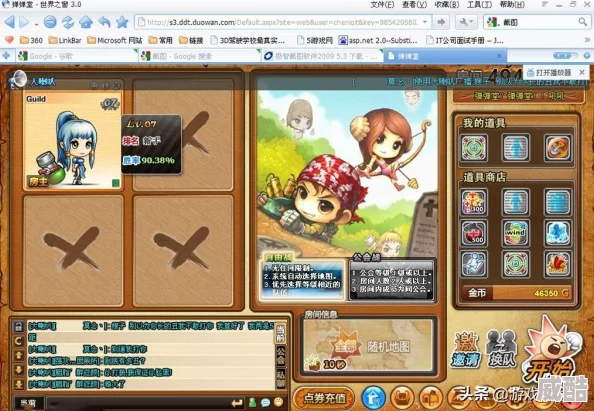594x411 pixels.
Task: Switch to the 公会 chat tab
Action: pyautogui.click(x=280, y=355)
